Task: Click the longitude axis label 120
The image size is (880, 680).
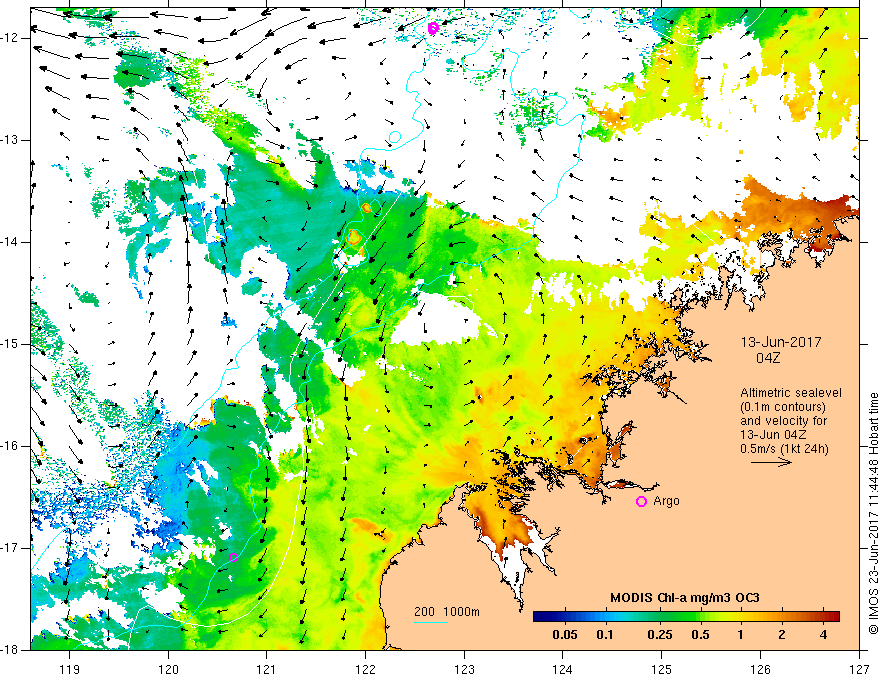Action: (168, 669)
